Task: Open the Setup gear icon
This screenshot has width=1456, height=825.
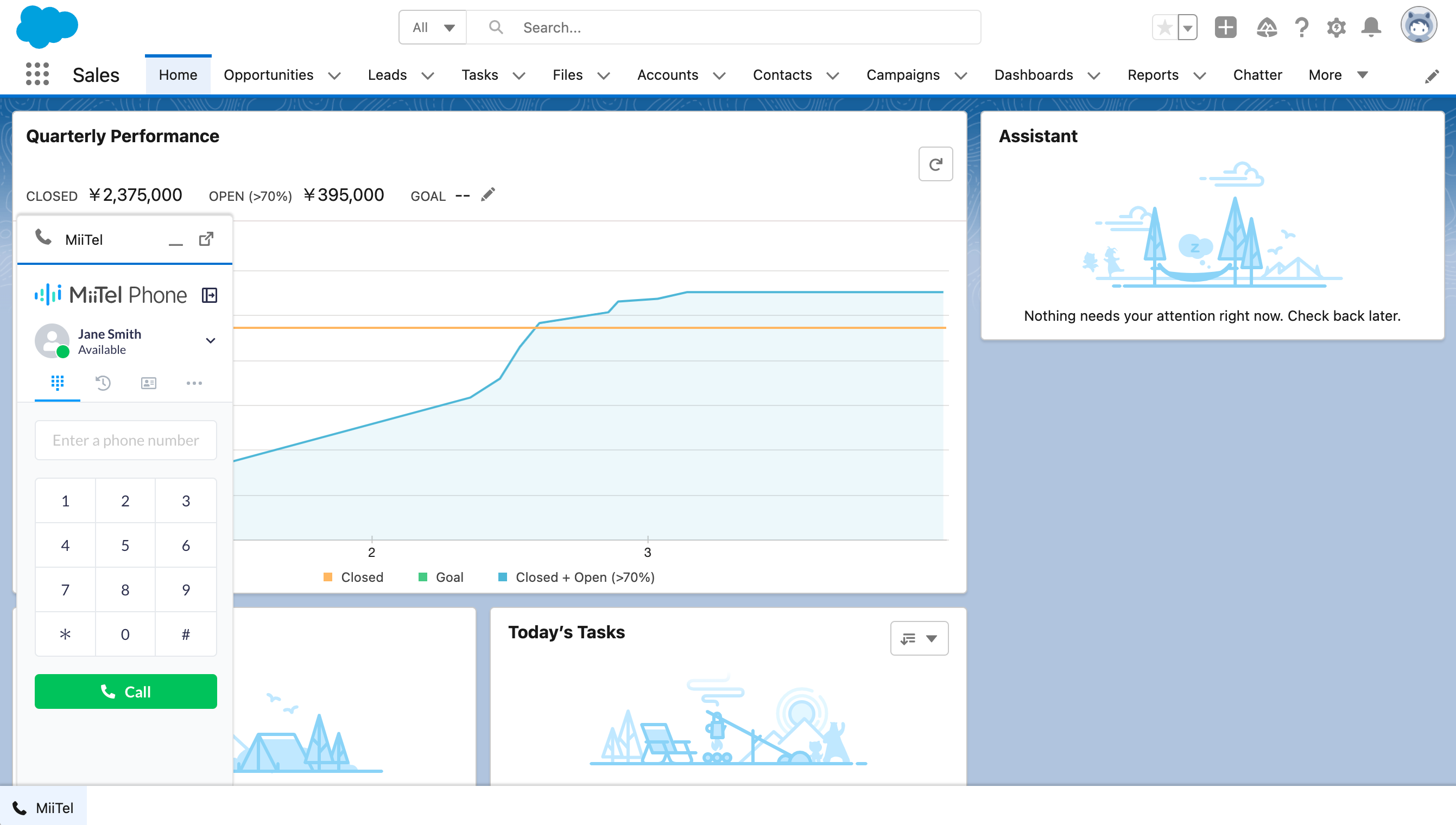Action: coord(1337,27)
